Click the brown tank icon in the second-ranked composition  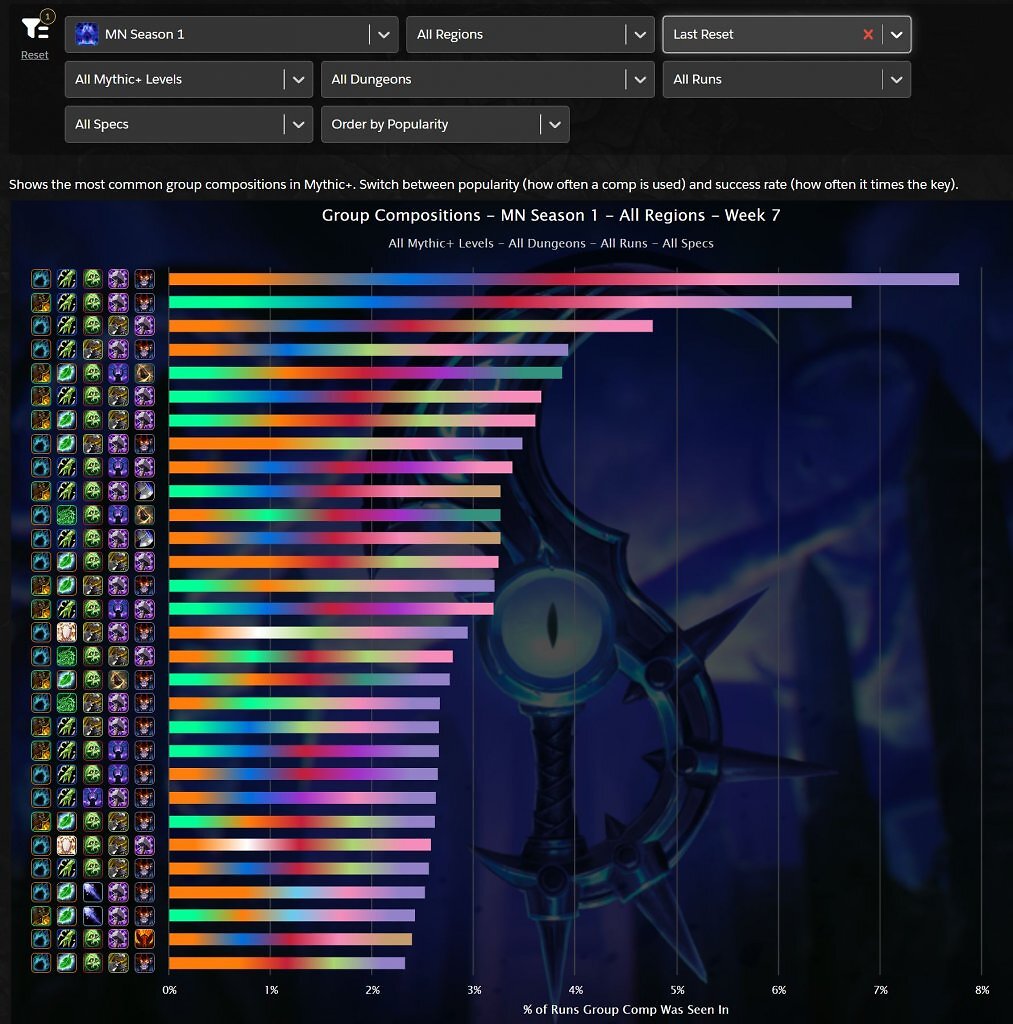(40, 302)
